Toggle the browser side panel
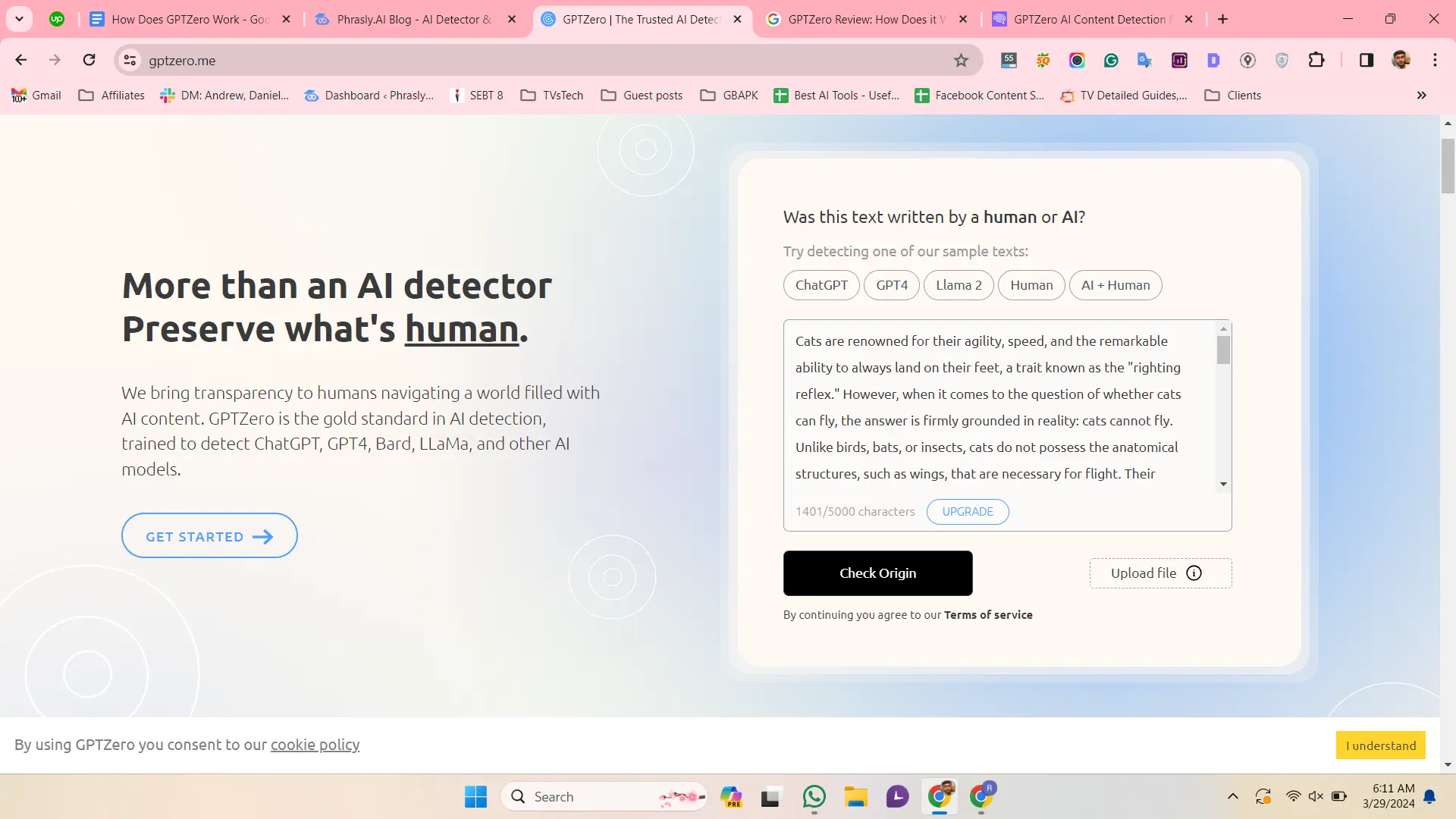Image resolution: width=1456 pixels, height=819 pixels. pyautogui.click(x=1367, y=60)
